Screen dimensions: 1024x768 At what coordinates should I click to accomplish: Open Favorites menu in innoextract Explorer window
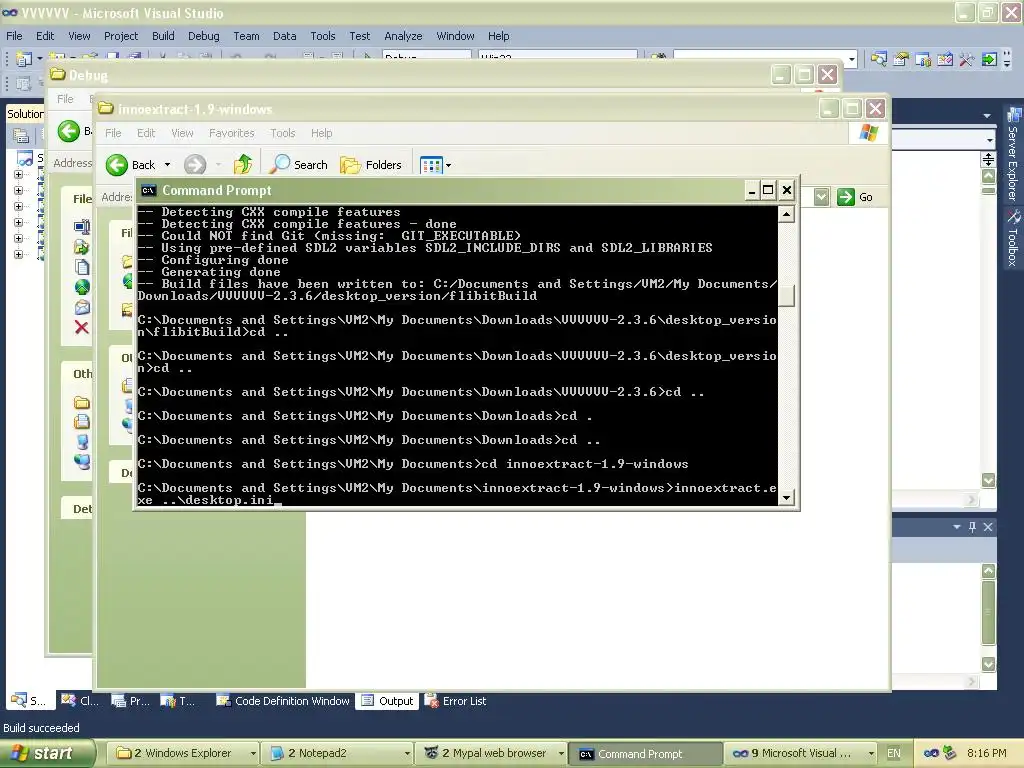click(231, 133)
